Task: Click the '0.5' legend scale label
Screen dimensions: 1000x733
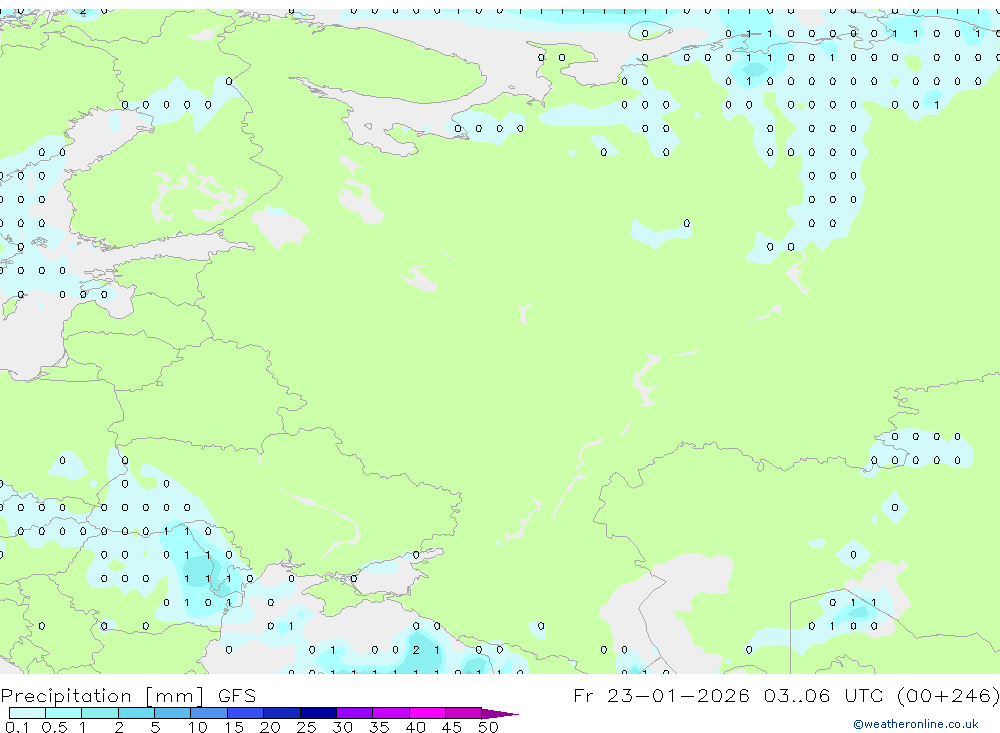Action: tap(54, 727)
